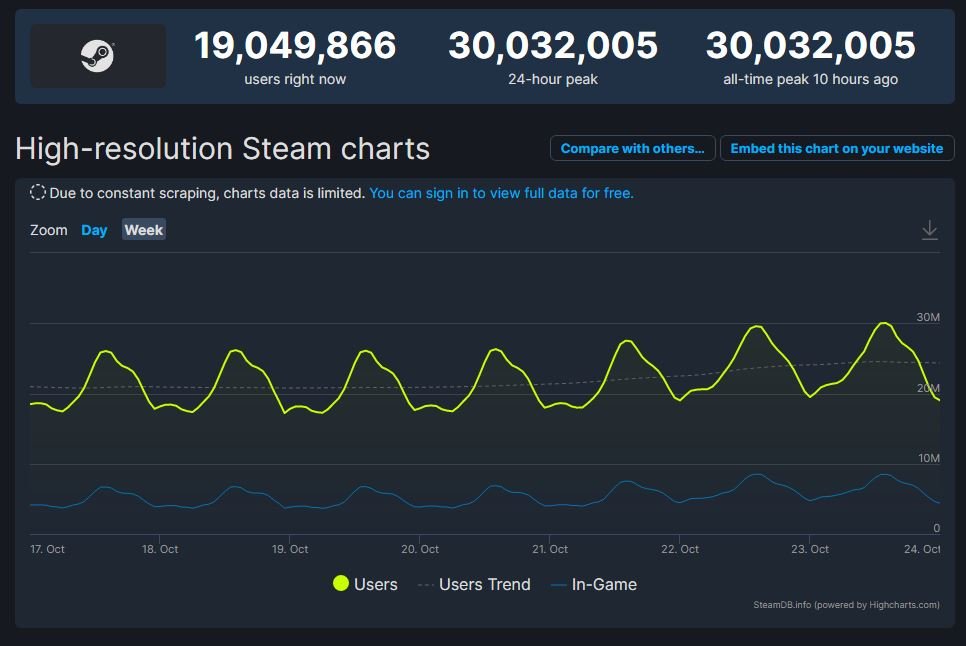Image resolution: width=966 pixels, height=646 pixels.
Task: Hide the In-Game series via legend
Action: click(594, 584)
